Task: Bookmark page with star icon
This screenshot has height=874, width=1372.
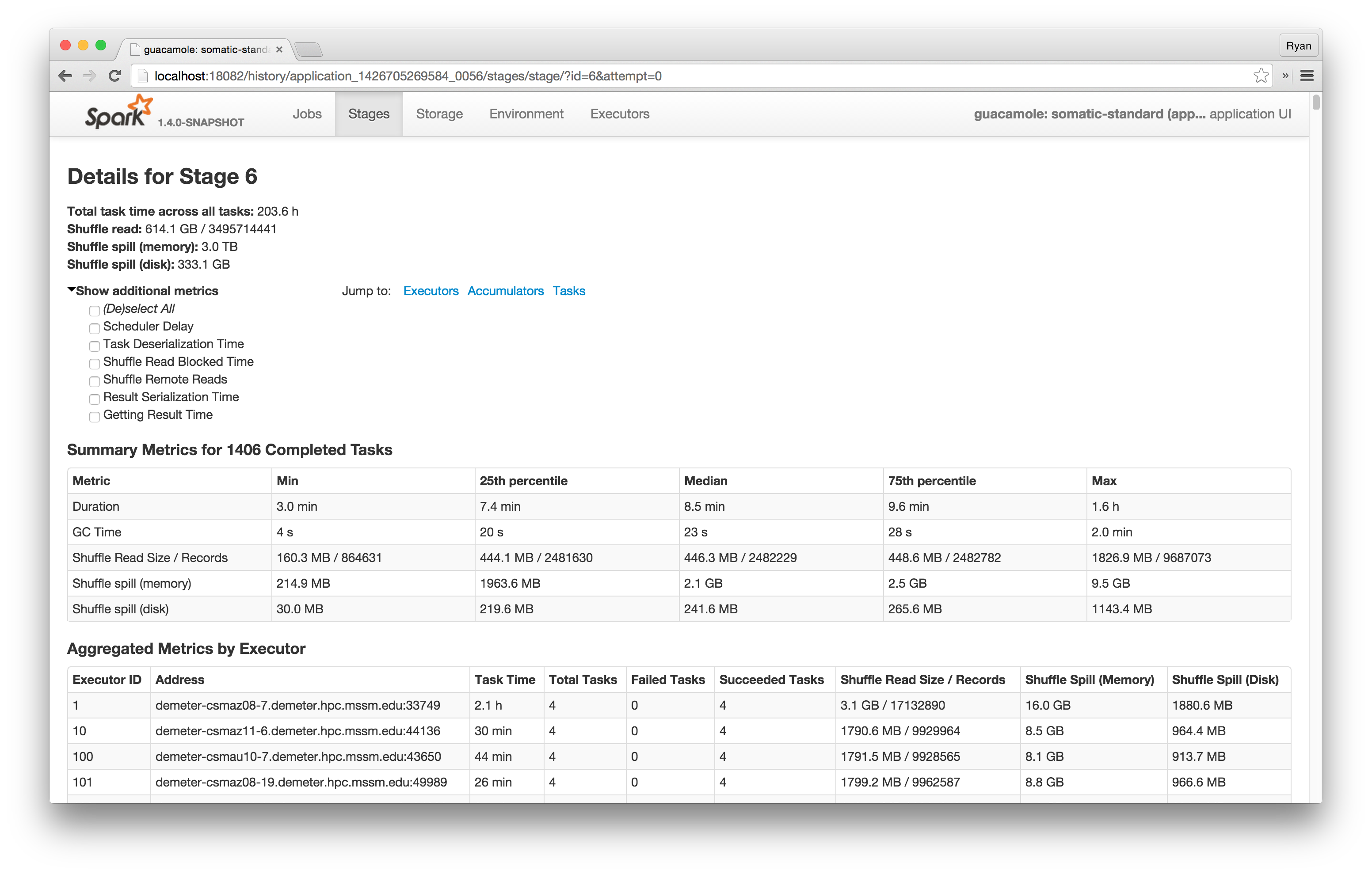Action: (x=1261, y=76)
